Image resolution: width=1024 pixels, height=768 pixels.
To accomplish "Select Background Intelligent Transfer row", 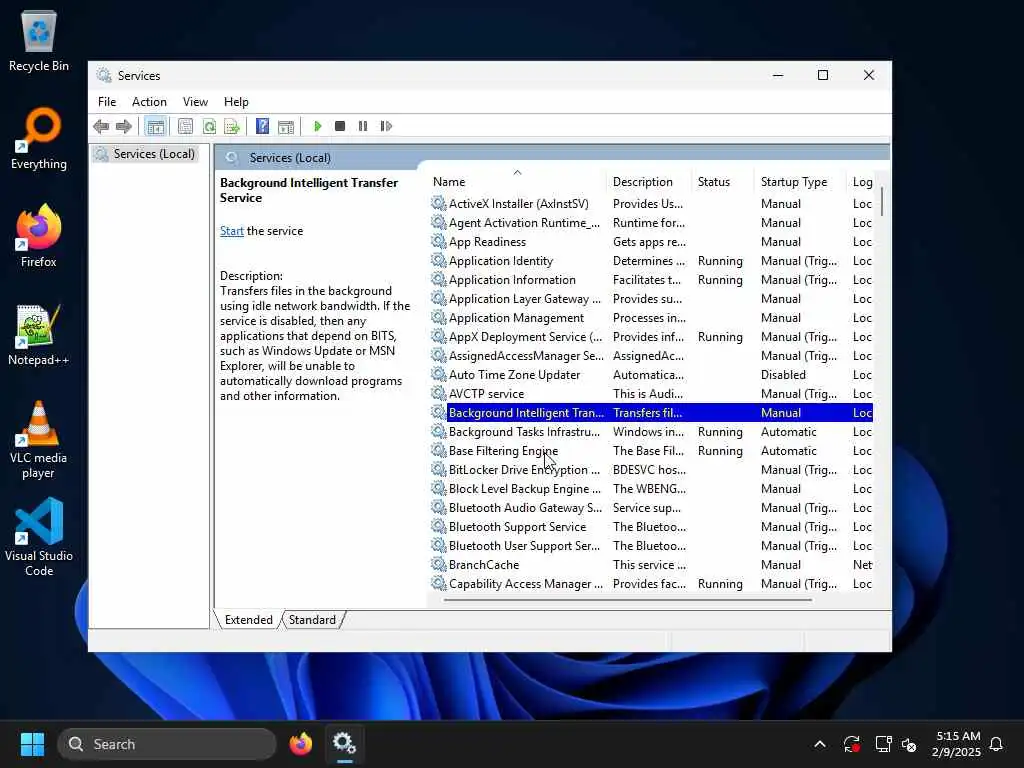I will tap(651, 413).
